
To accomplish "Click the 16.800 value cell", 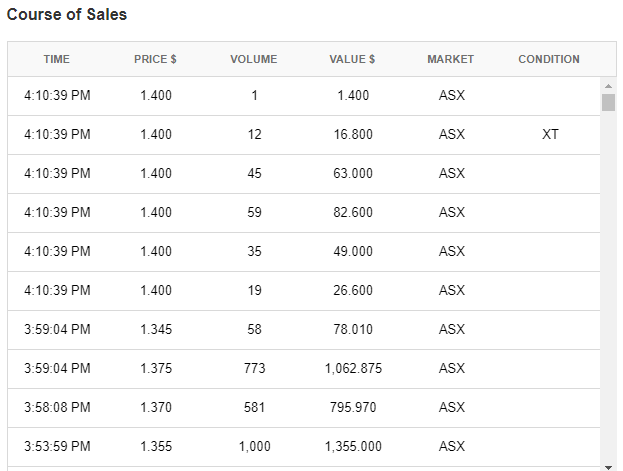I will pyautogui.click(x=353, y=134).
